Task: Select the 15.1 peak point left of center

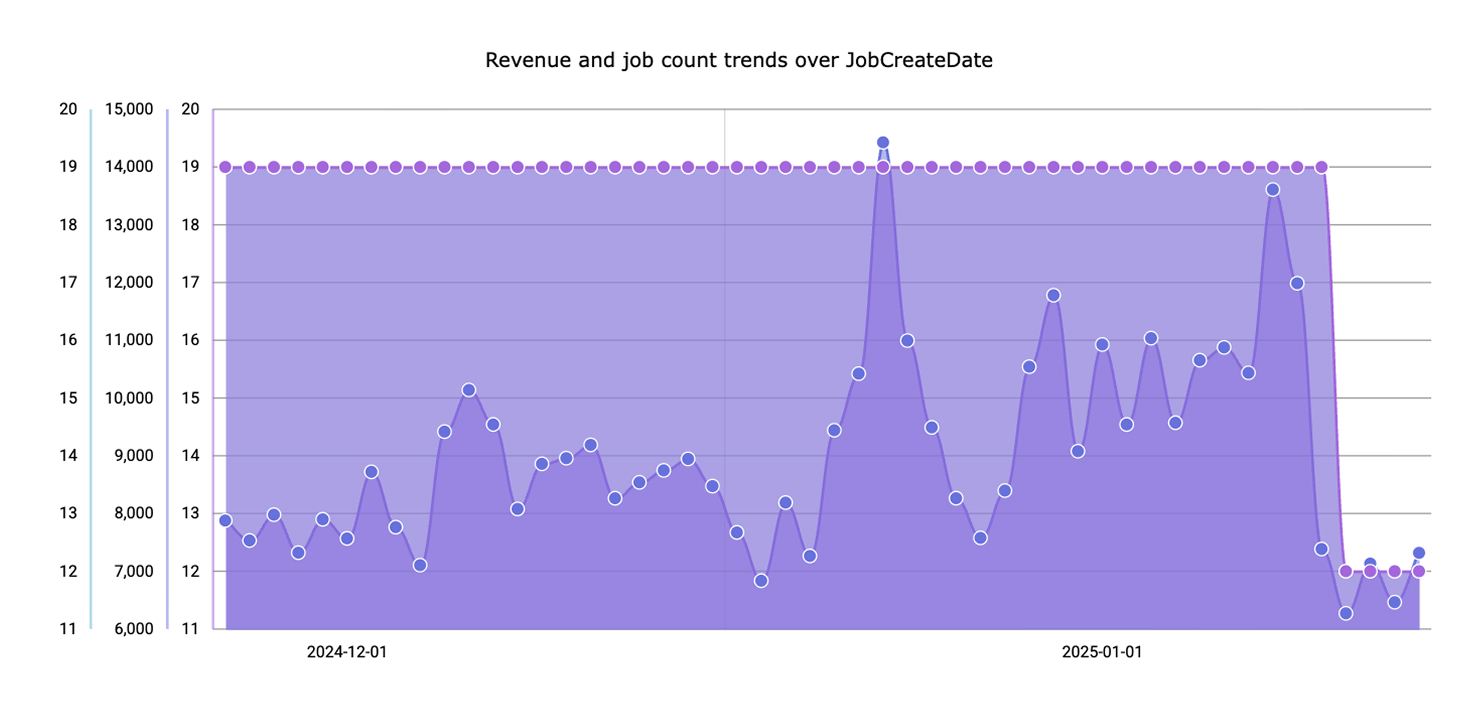Action: click(x=468, y=389)
